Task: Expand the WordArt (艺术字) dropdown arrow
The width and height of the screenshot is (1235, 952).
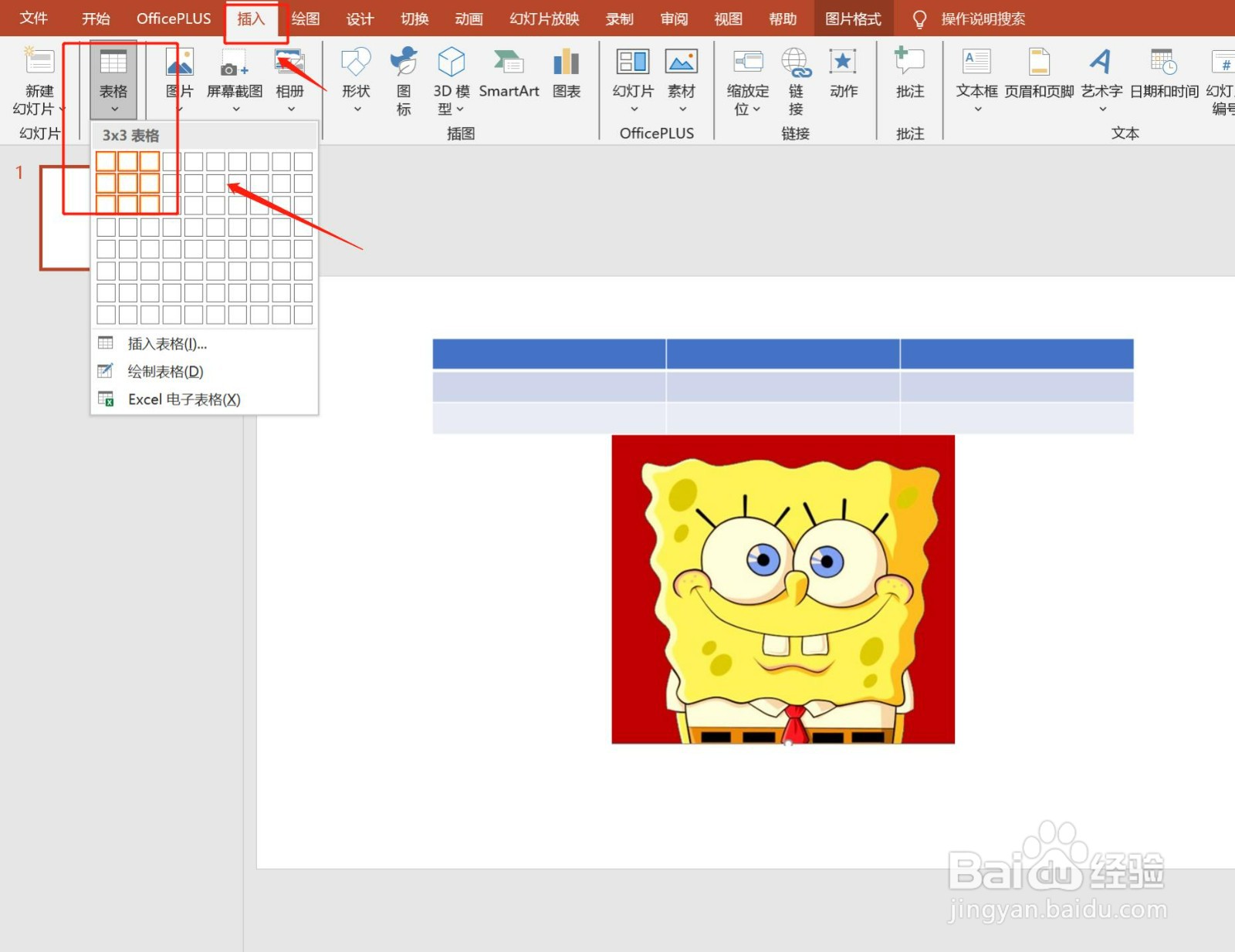Action: (1102, 110)
